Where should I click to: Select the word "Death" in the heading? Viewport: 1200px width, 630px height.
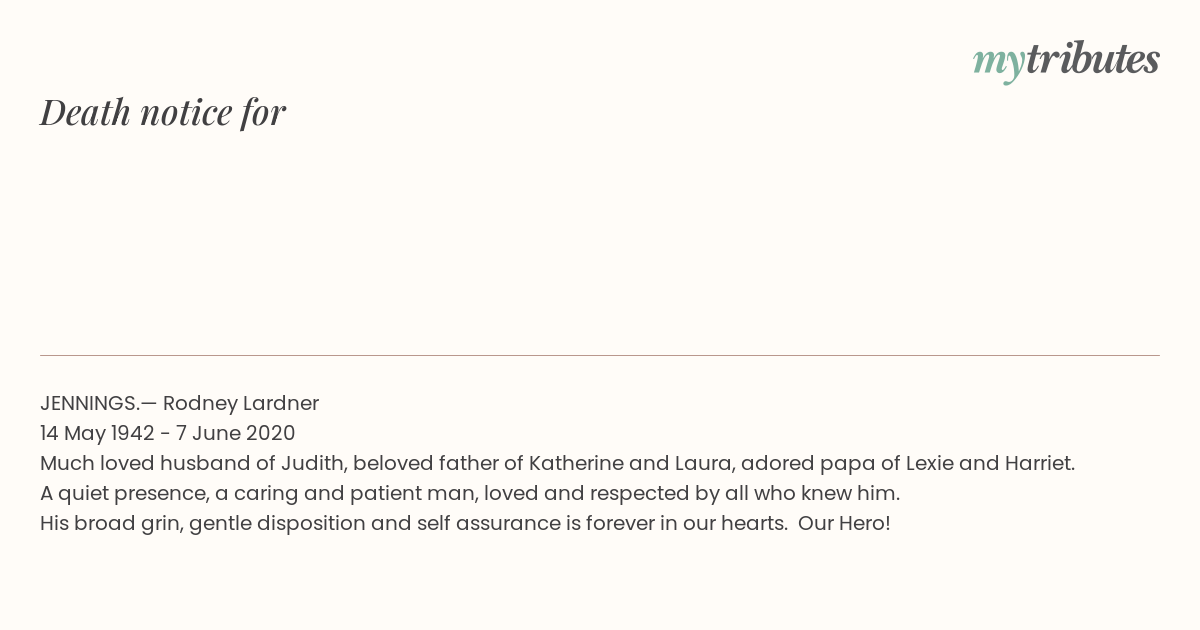point(86,112)
